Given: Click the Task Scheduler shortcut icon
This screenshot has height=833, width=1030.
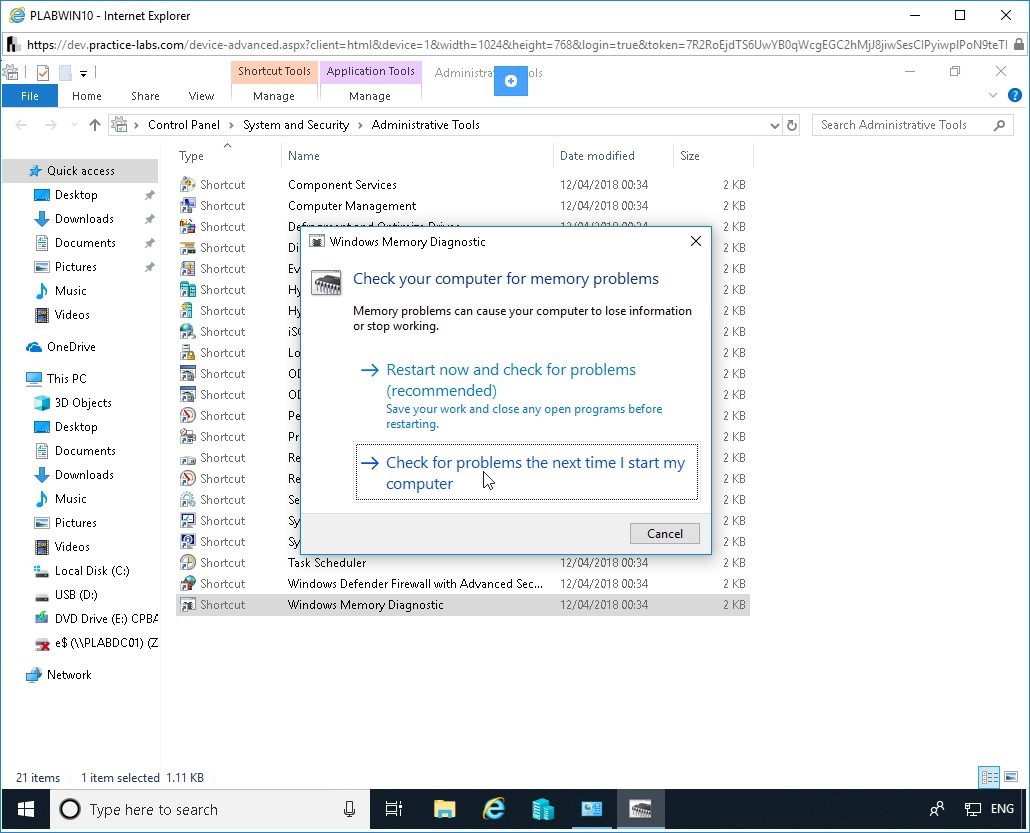Looking at the screenshot, I should (x=187, y=562).
